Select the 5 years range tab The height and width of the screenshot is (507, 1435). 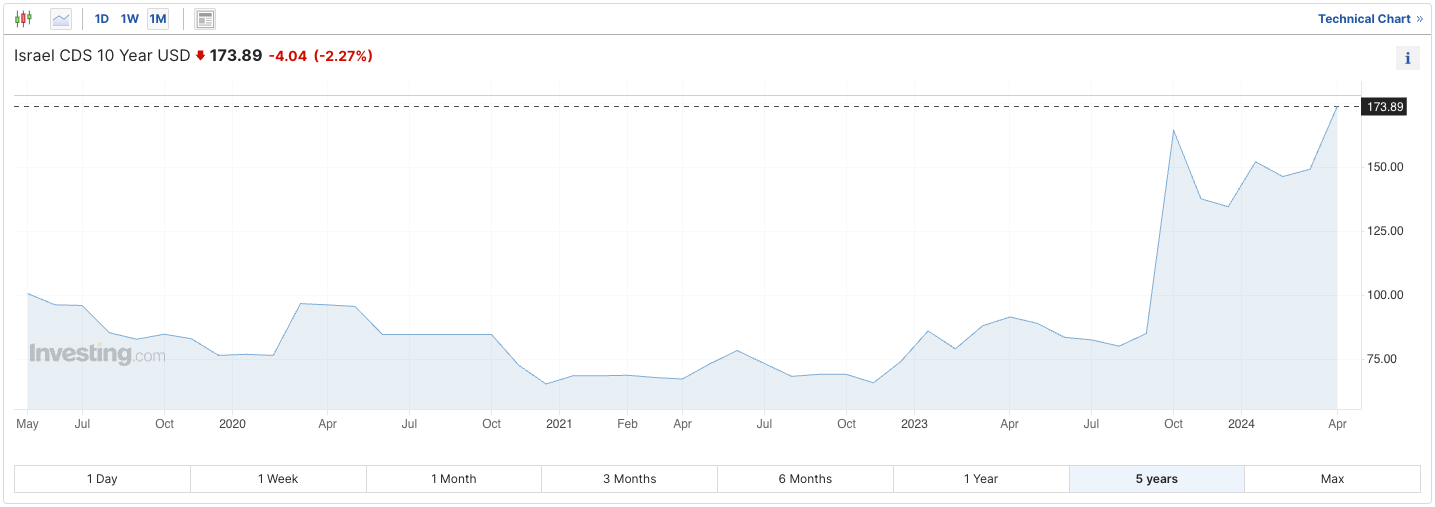click(1156, 479)
